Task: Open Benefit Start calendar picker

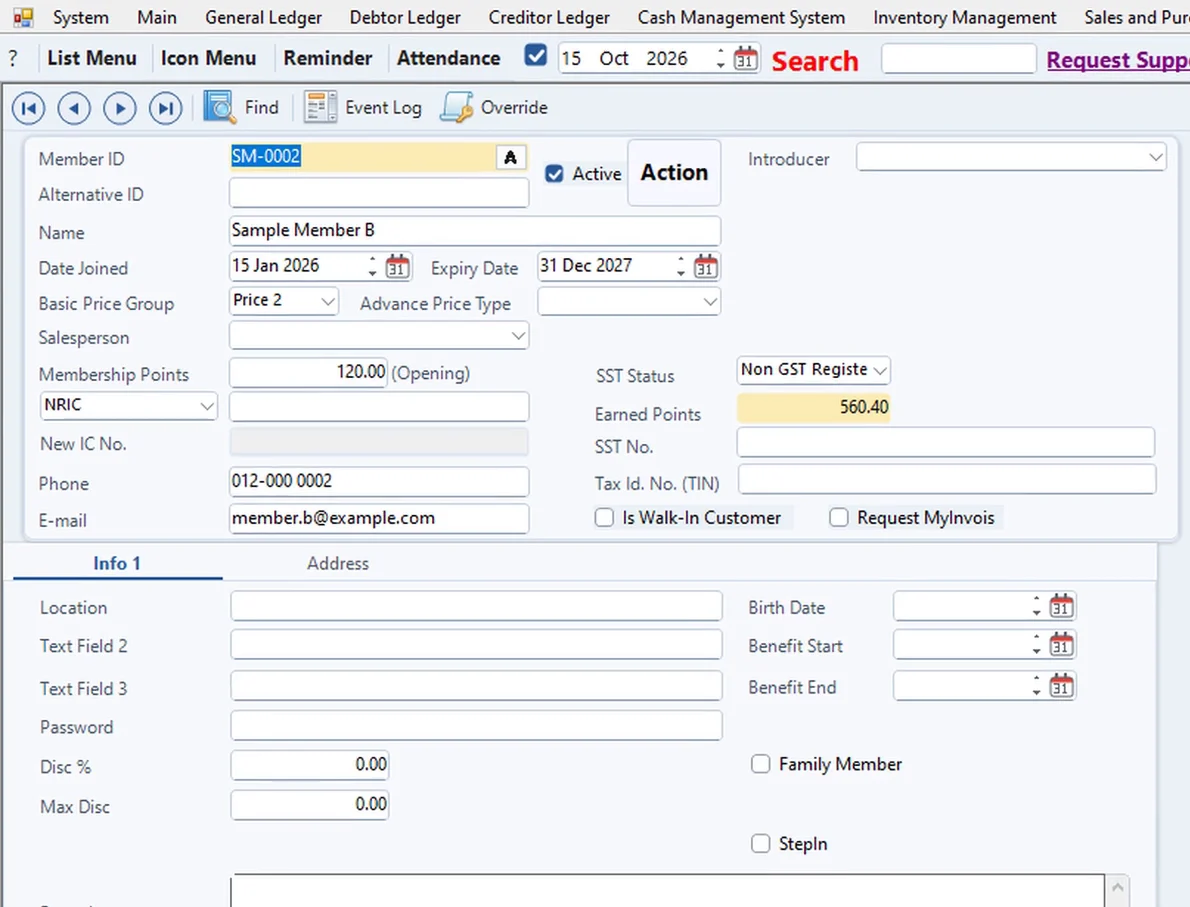Action: click(1061, 644)
